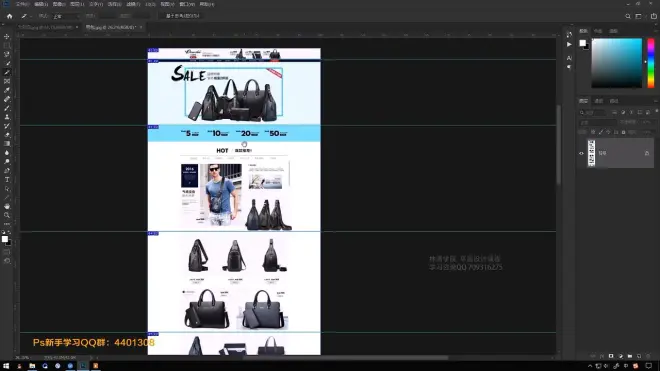Toggle lock position icon
660x371 pixels.
point(608,132)
